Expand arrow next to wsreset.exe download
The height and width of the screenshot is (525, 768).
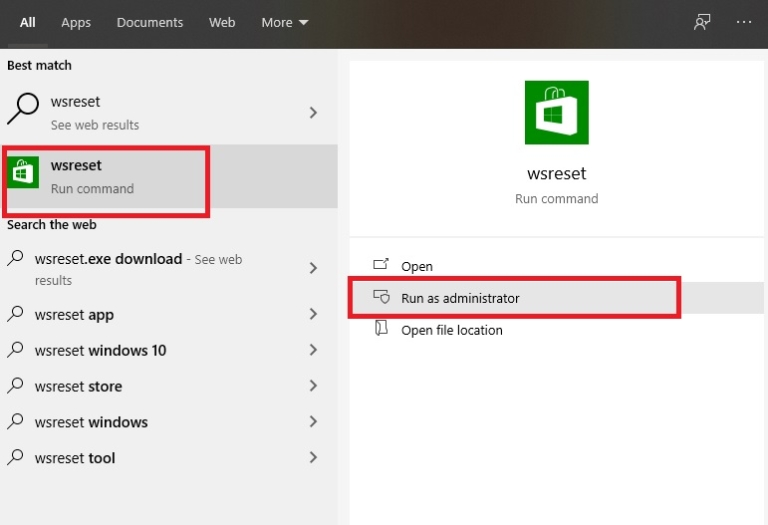click(x=313, y=268)
